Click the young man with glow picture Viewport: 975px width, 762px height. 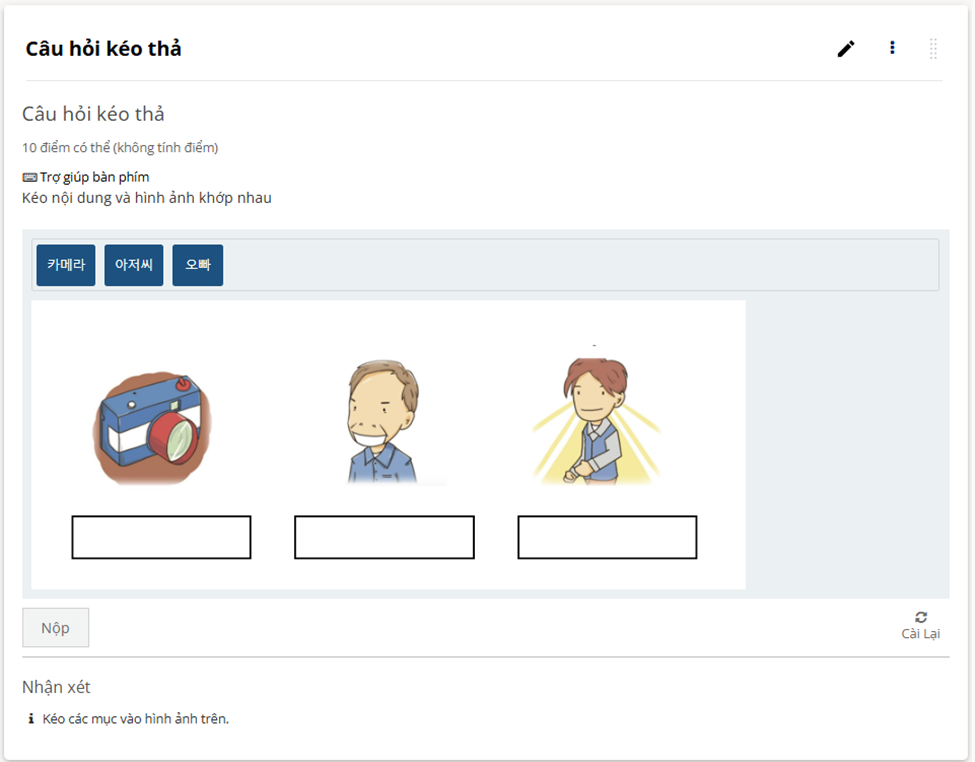click(596, 420)
